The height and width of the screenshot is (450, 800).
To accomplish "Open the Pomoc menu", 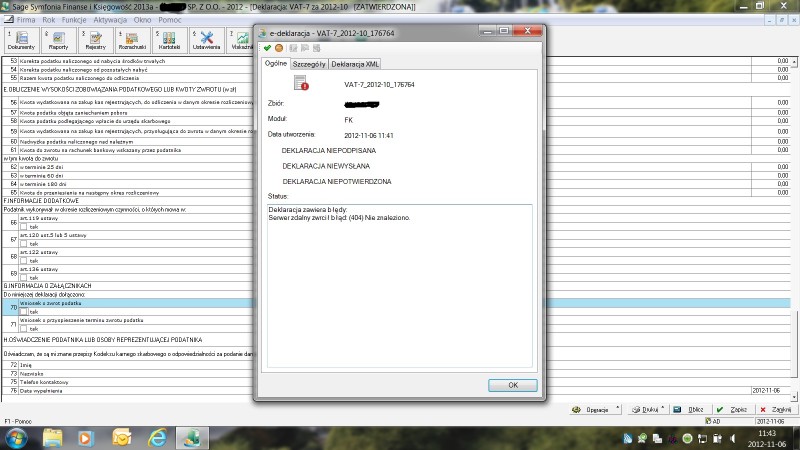I will [x=169, y=20].
